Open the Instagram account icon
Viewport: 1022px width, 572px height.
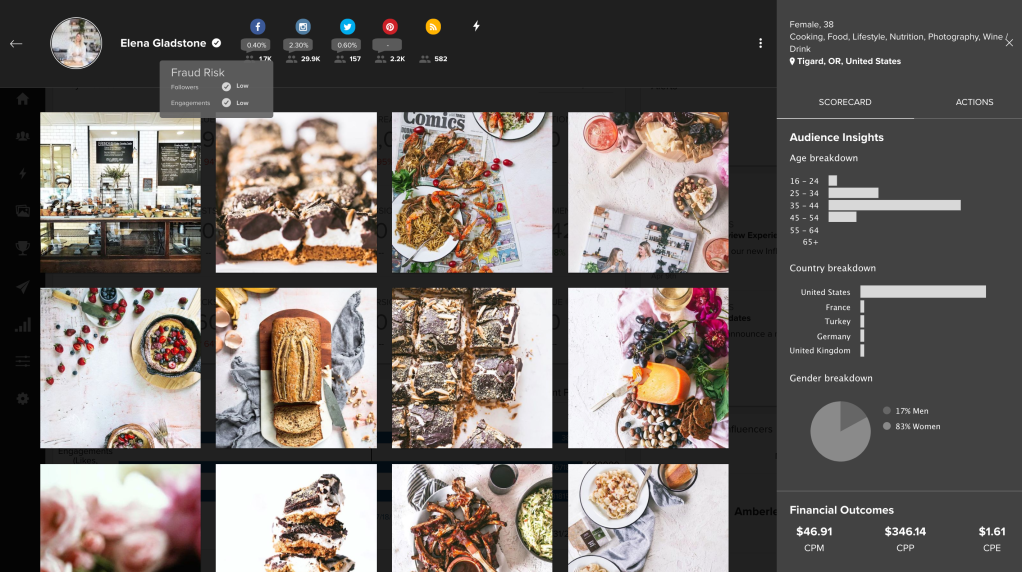(302, 27)
